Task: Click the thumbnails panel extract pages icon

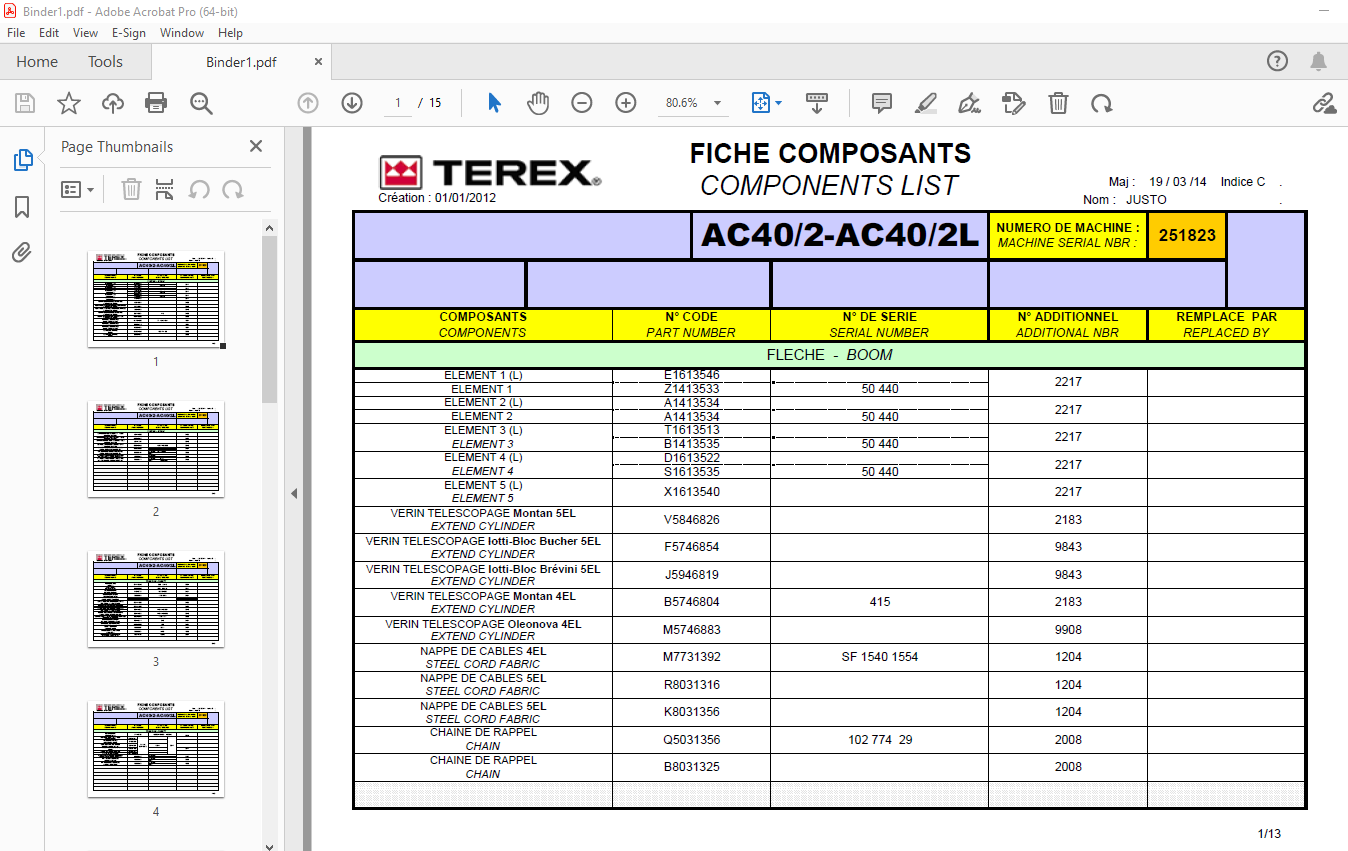Action: click(165, 189)
